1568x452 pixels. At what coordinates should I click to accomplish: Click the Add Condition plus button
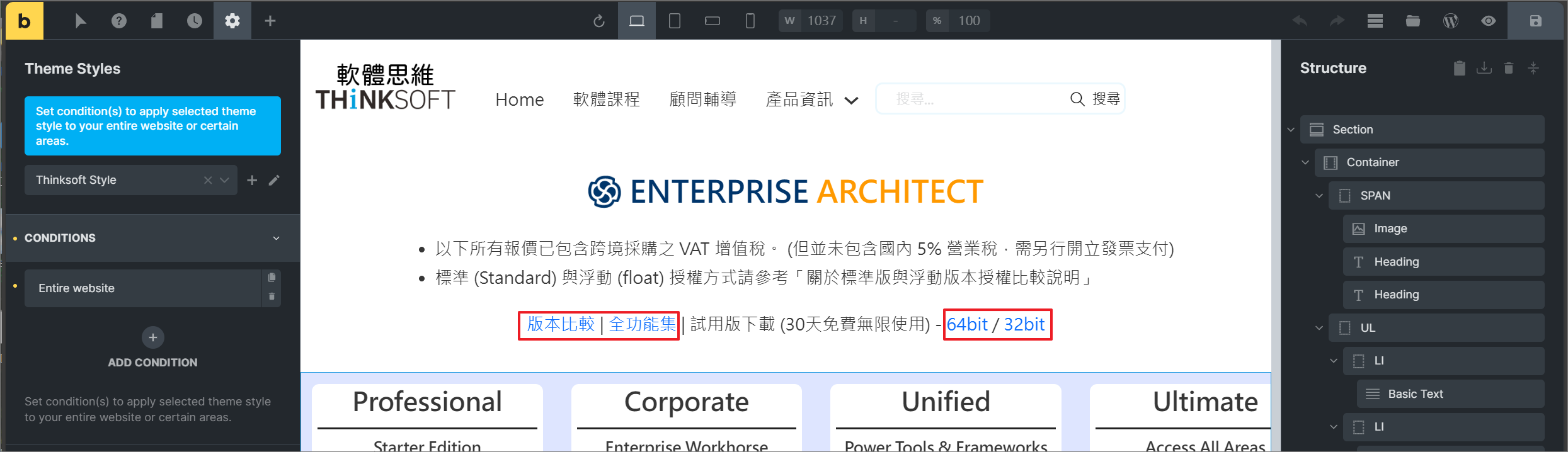tap(152, 337)
